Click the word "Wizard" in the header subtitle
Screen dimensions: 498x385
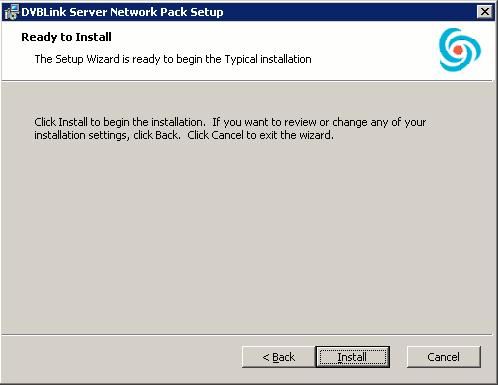[x=103, y=59]
